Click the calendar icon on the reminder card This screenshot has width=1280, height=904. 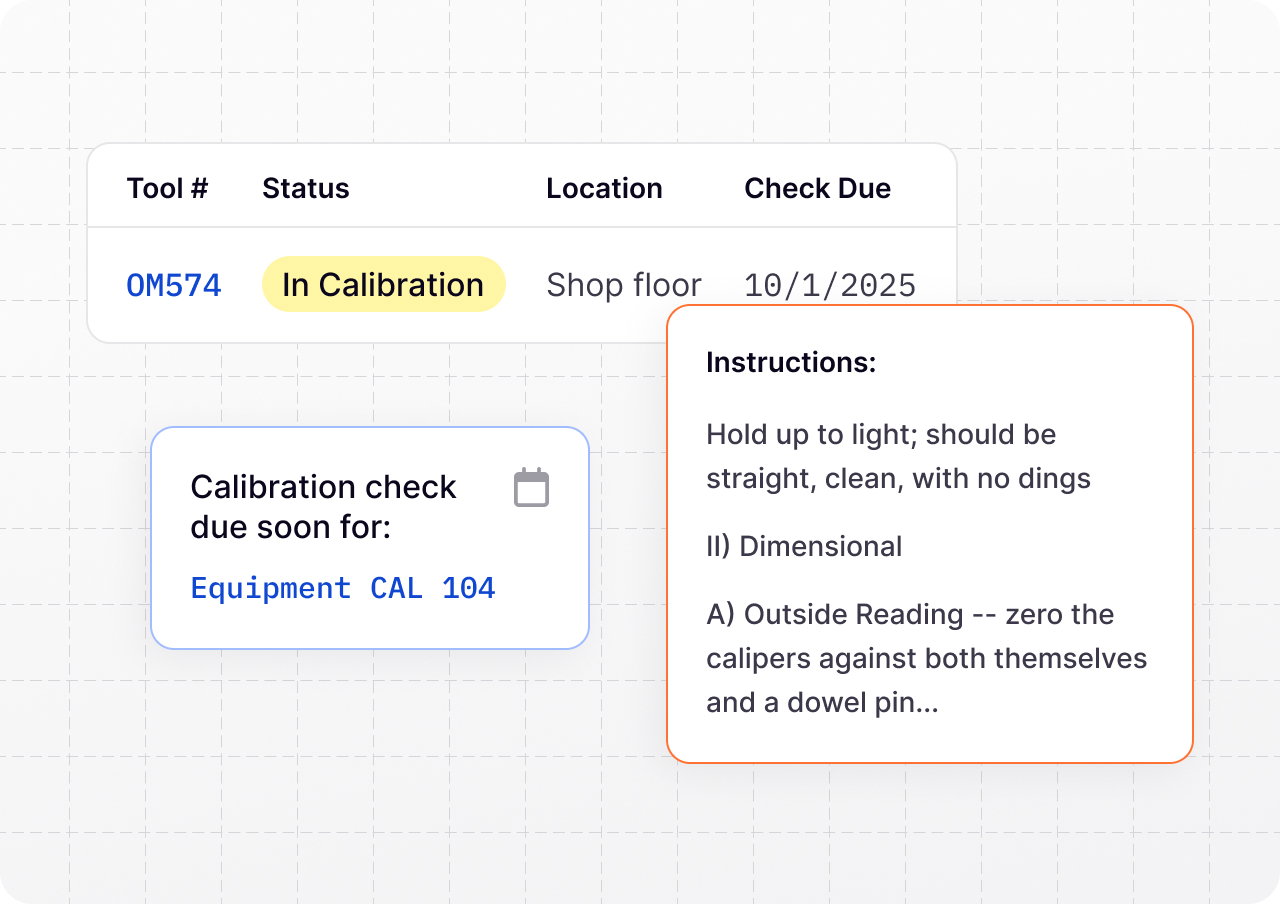click(x=531, y=487)
